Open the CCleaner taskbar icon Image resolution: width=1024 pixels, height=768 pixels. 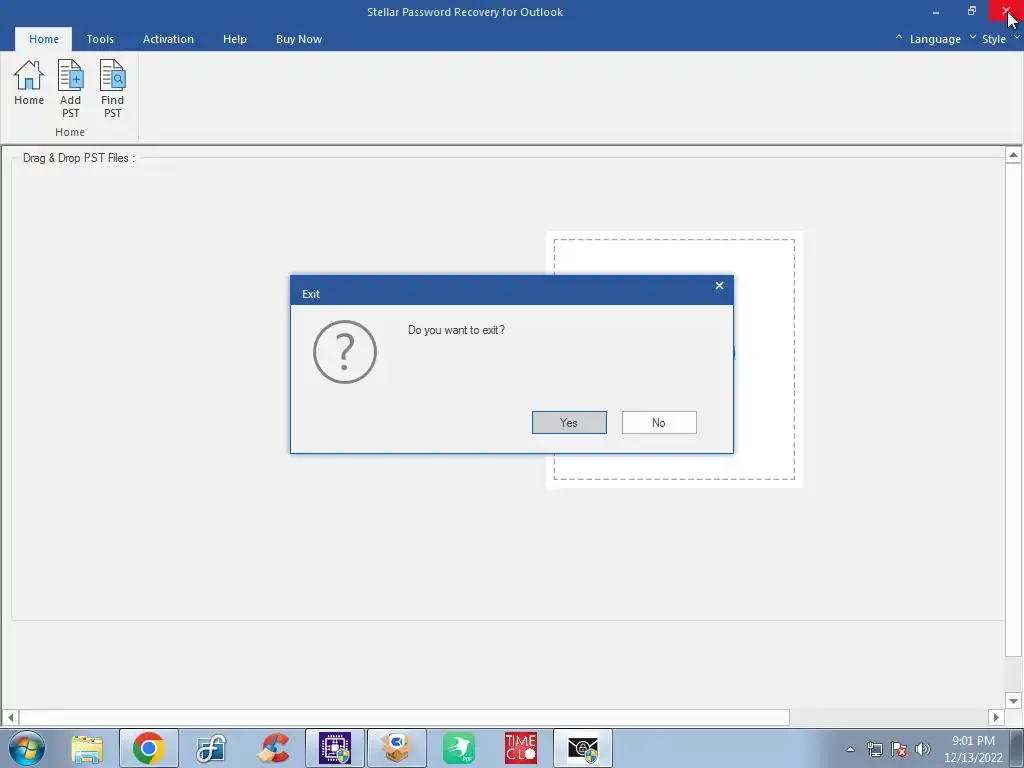[x=273, y=748]
